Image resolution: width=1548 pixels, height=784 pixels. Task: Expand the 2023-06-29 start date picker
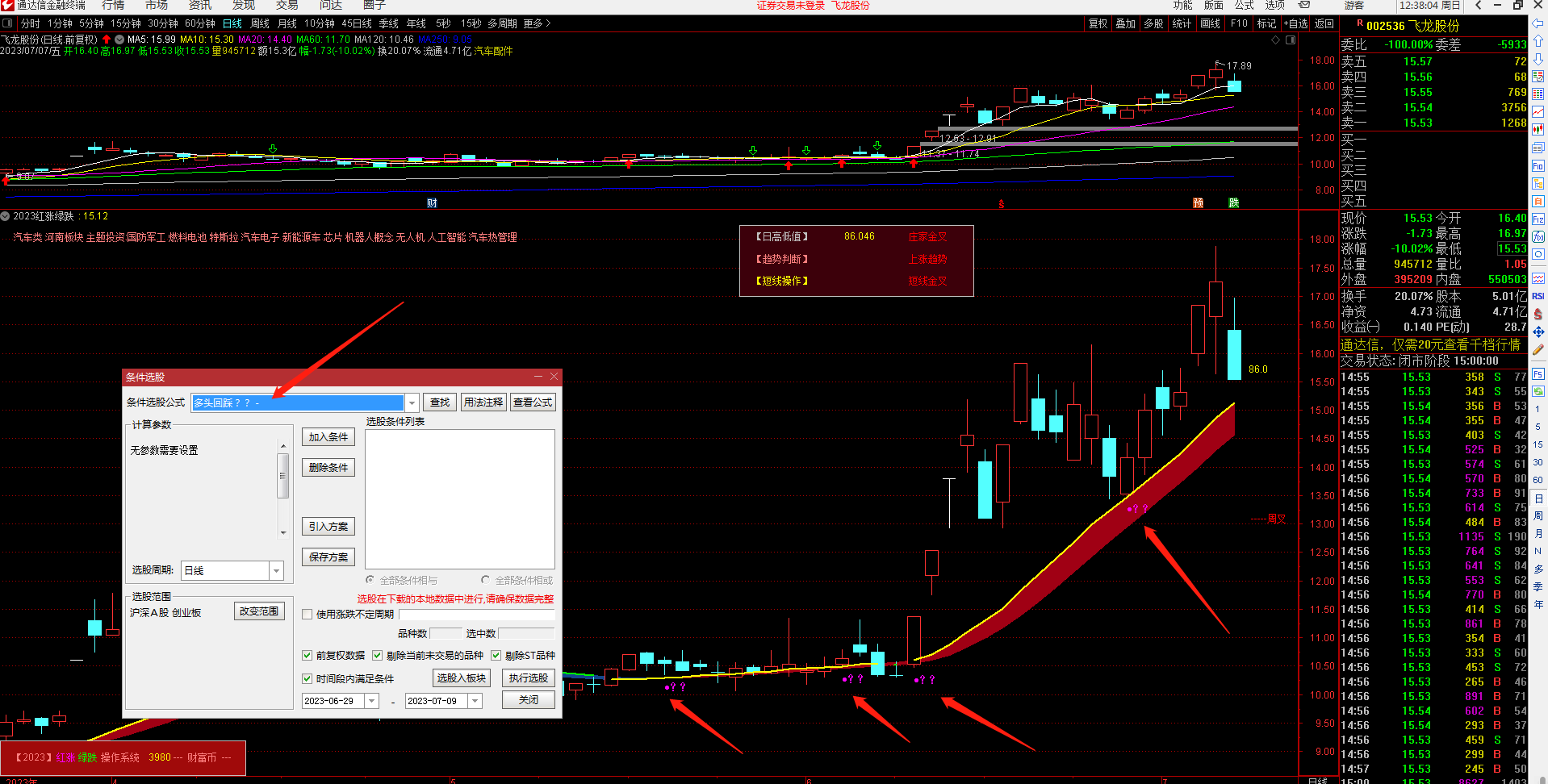pos(372,701)
